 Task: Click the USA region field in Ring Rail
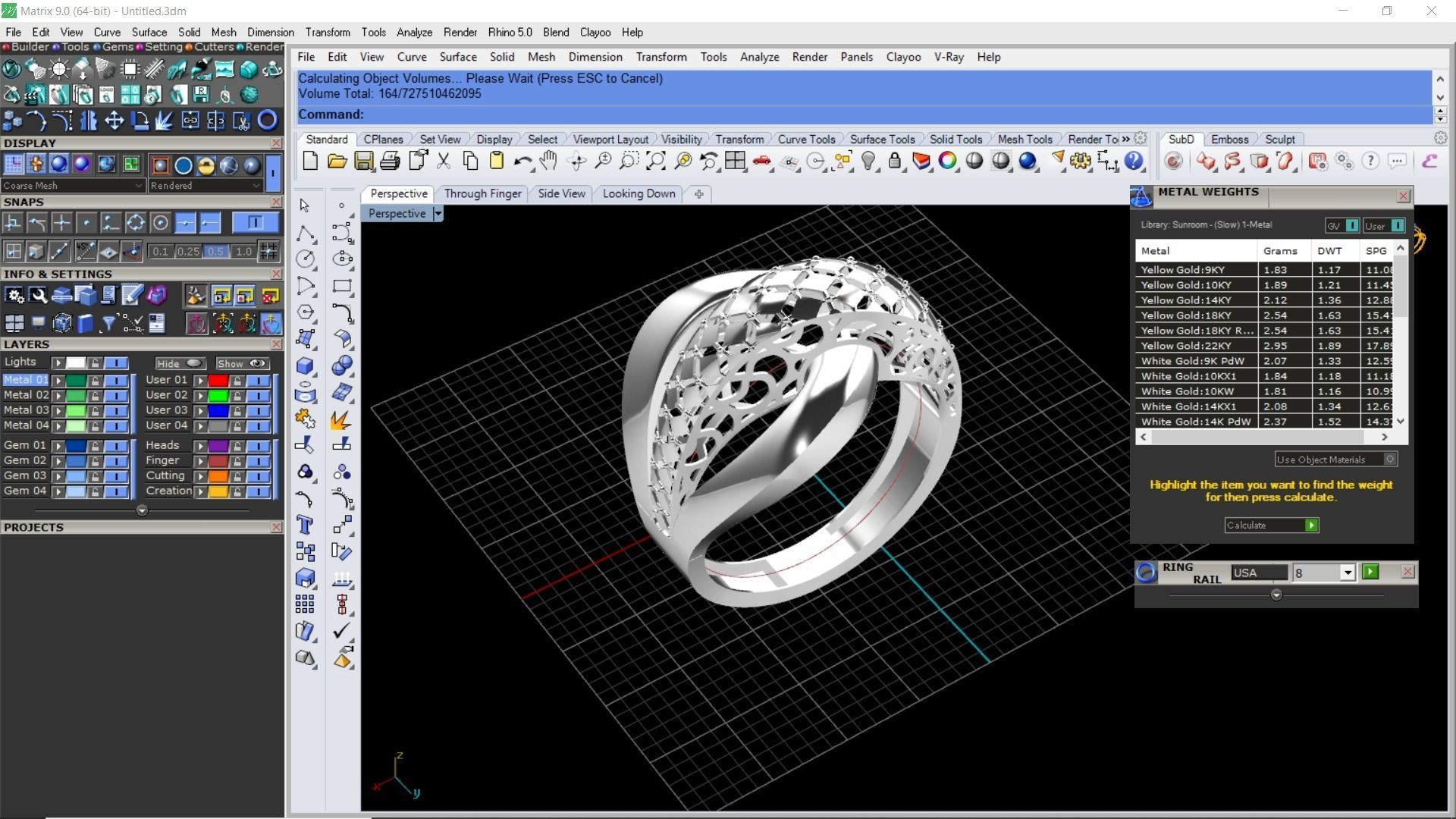coord(1259,573)
